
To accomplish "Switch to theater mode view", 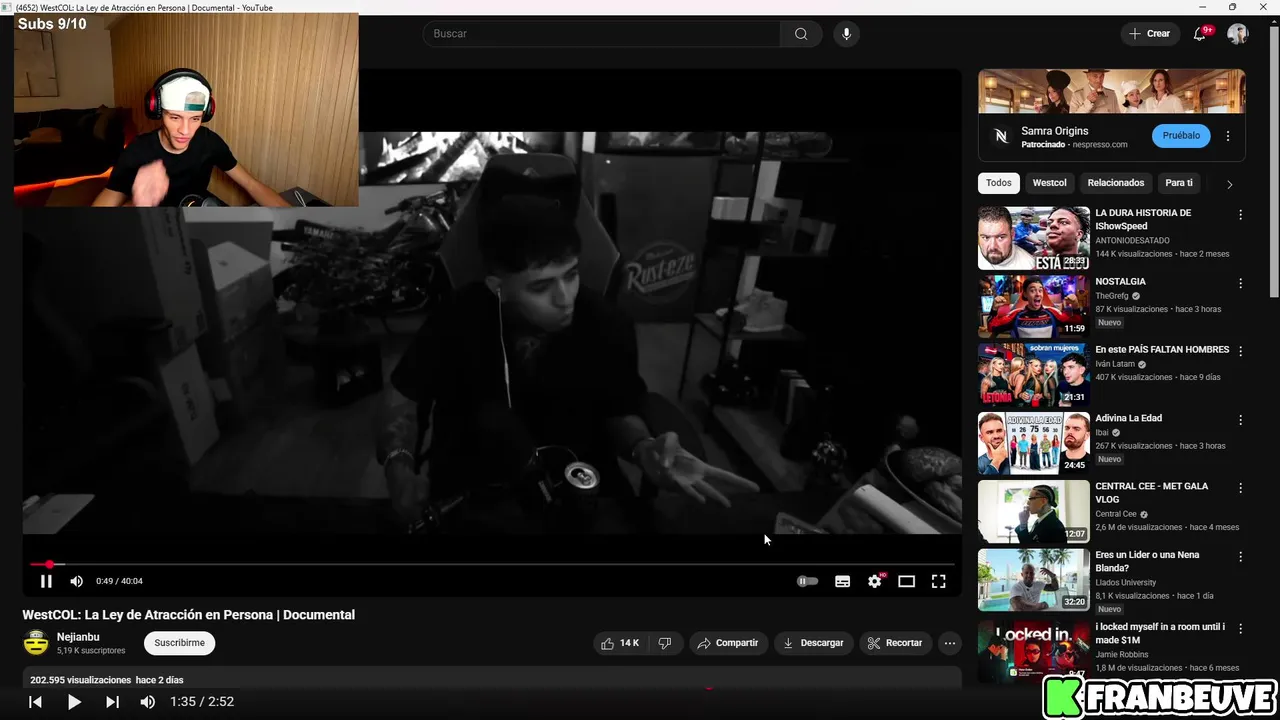I will (x=907, y=581).
